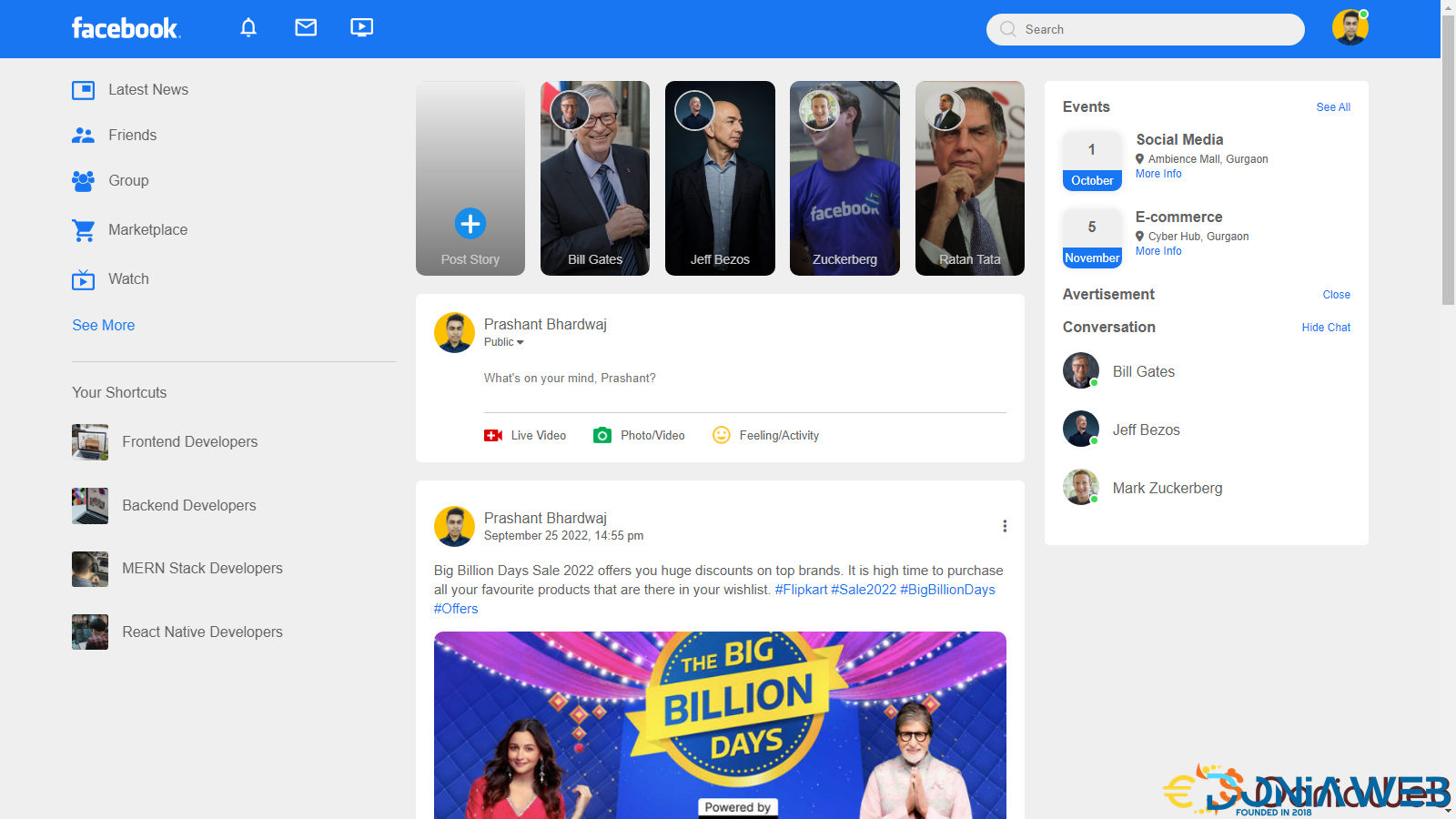This screenshot has height=819, width=1456.
Task: Click the Friends icon in sidebar
Action: [83, 136]
